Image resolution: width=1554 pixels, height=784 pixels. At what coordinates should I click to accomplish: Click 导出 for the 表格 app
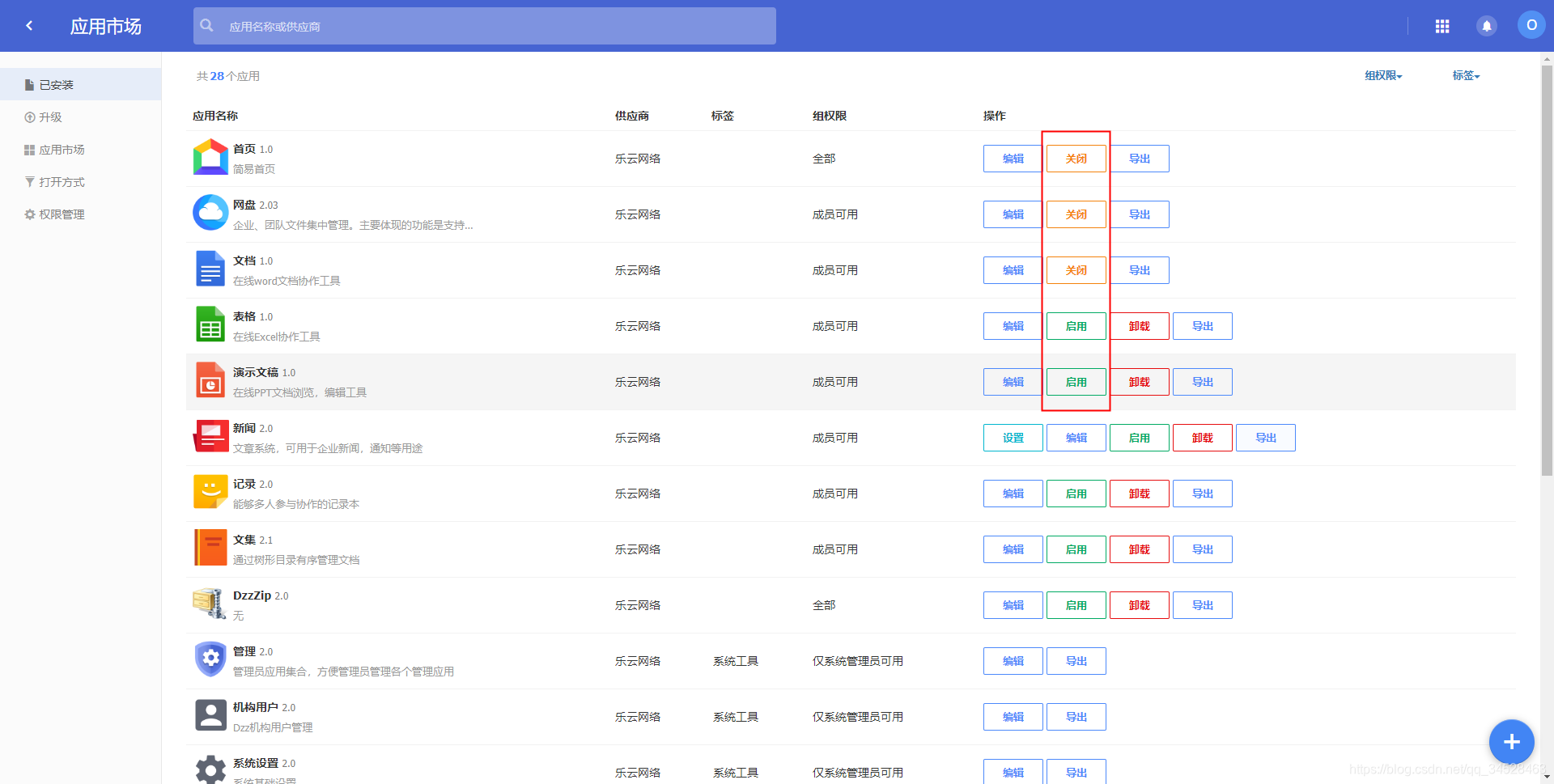(x=1202, y=326)
